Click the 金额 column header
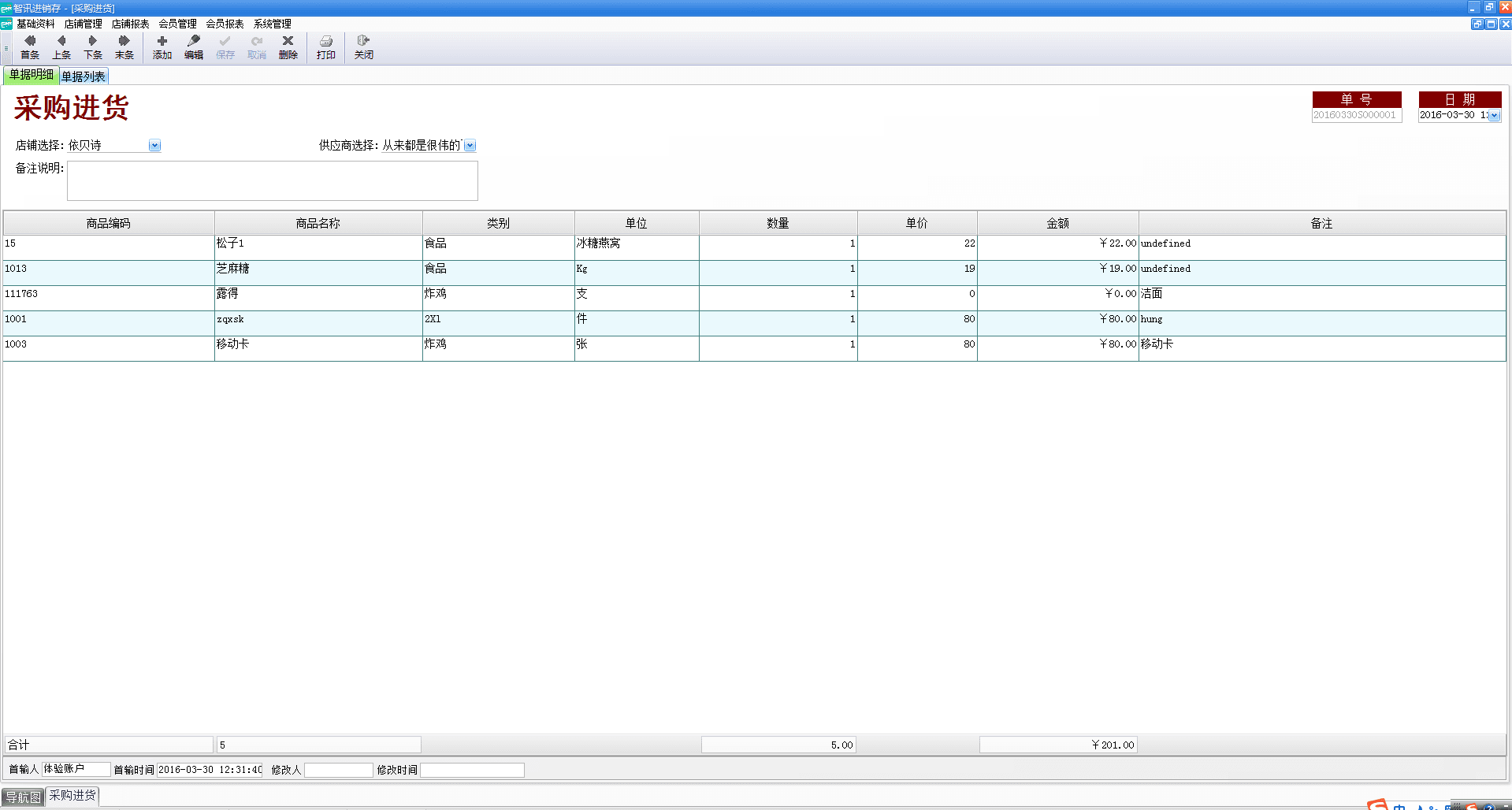 point(1057,223)
